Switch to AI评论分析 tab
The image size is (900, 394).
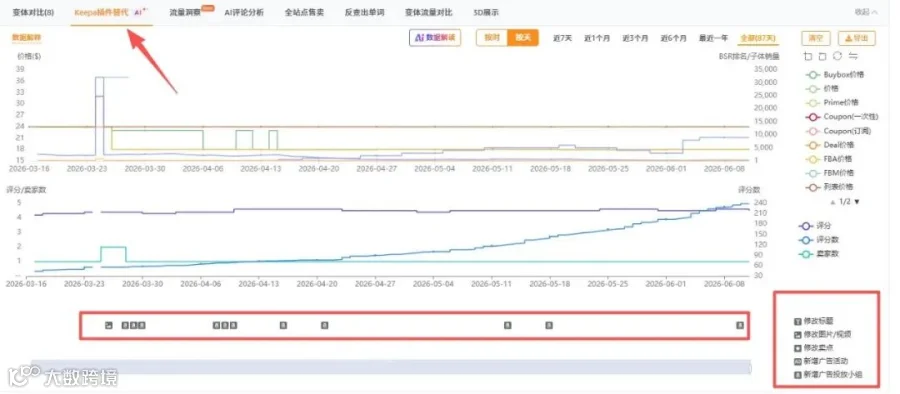click(x=244, y=12)
